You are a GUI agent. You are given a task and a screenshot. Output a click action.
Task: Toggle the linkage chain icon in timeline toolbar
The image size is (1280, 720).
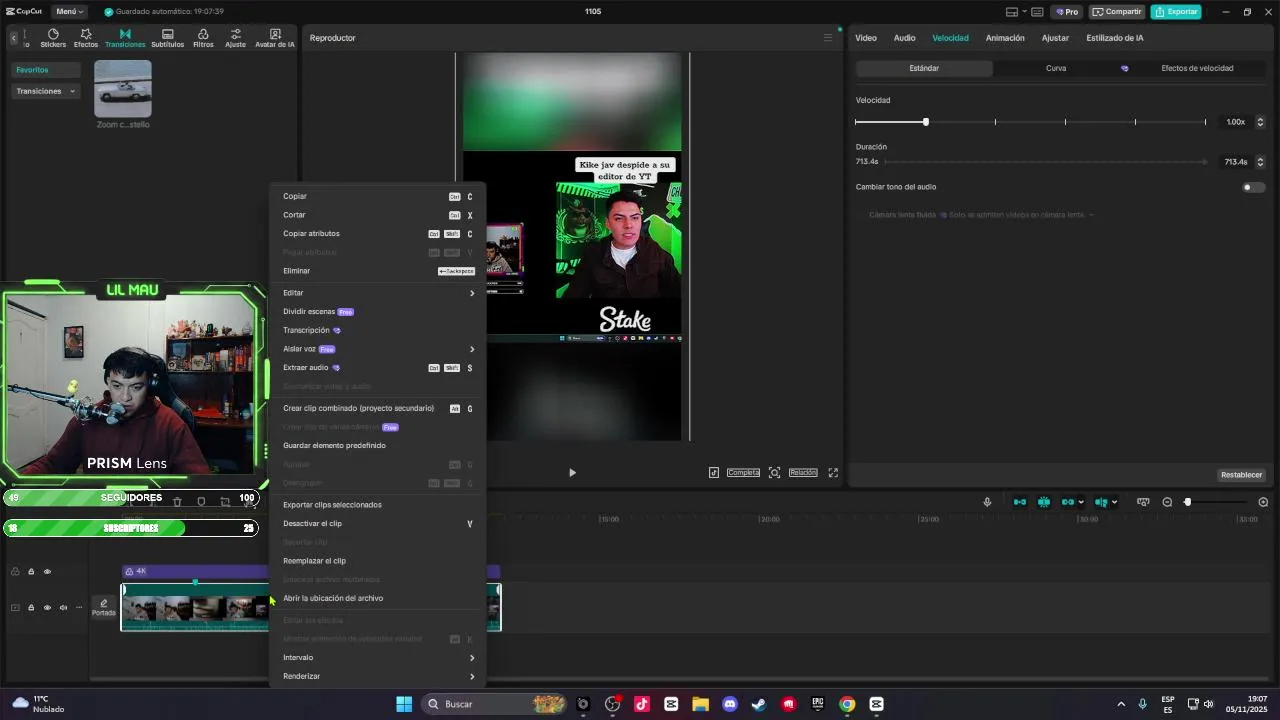[1067, 502]
